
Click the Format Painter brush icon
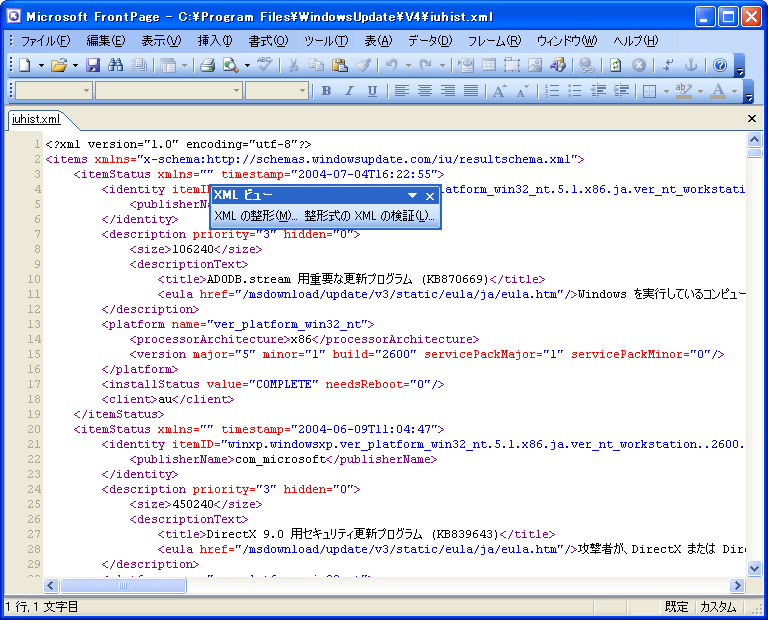(363, 65)
